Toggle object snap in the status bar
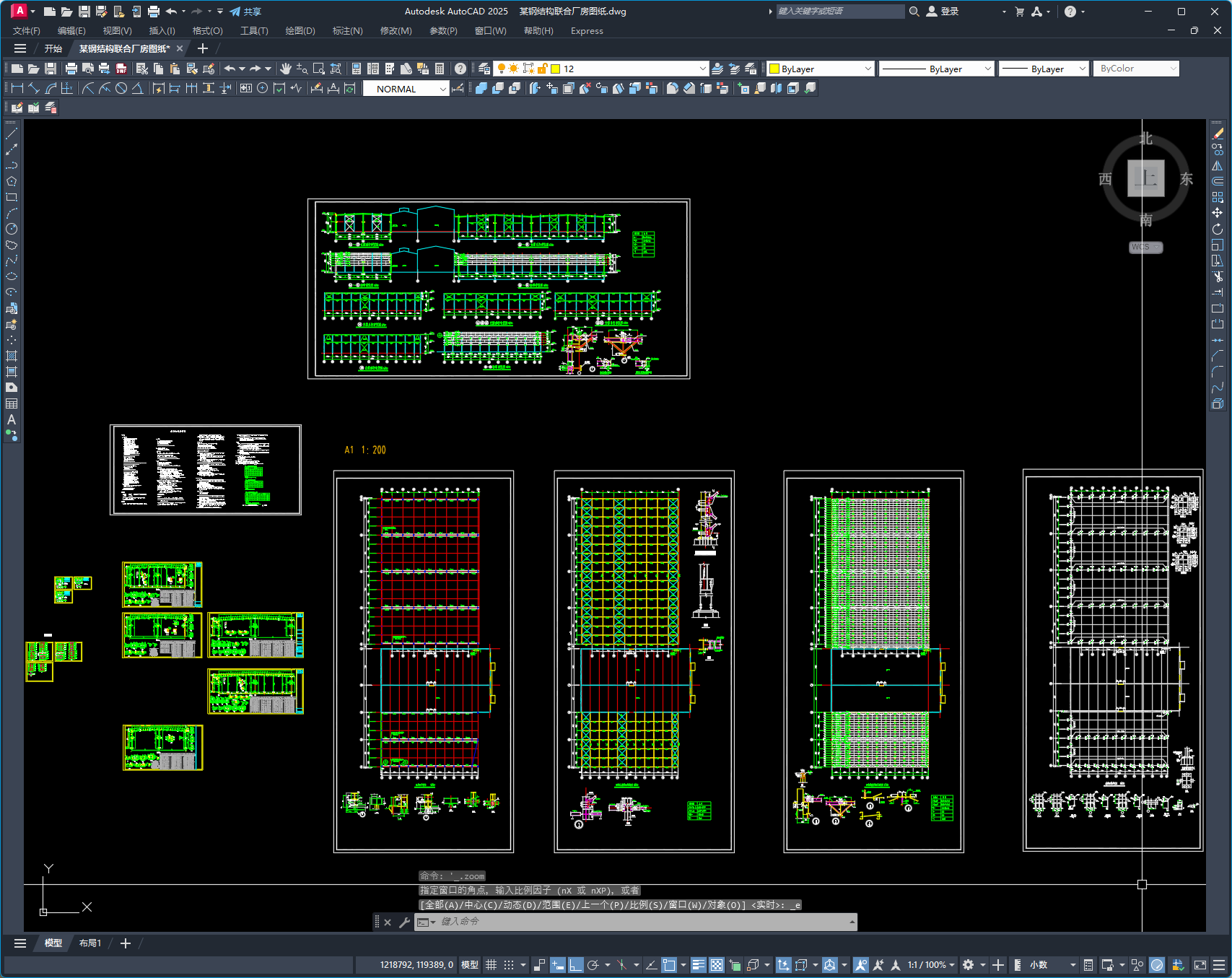The height and width of the screenshot is (978, 1232). click(669, 965)
